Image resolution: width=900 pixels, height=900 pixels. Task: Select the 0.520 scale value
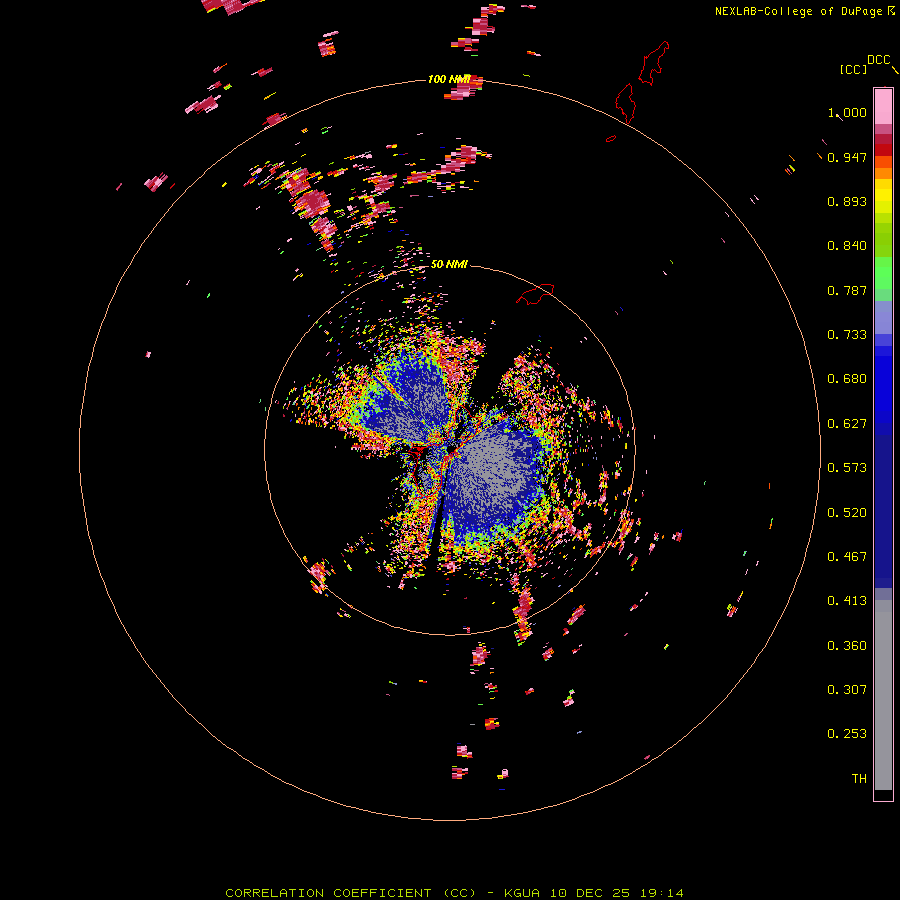pos(847,513)
